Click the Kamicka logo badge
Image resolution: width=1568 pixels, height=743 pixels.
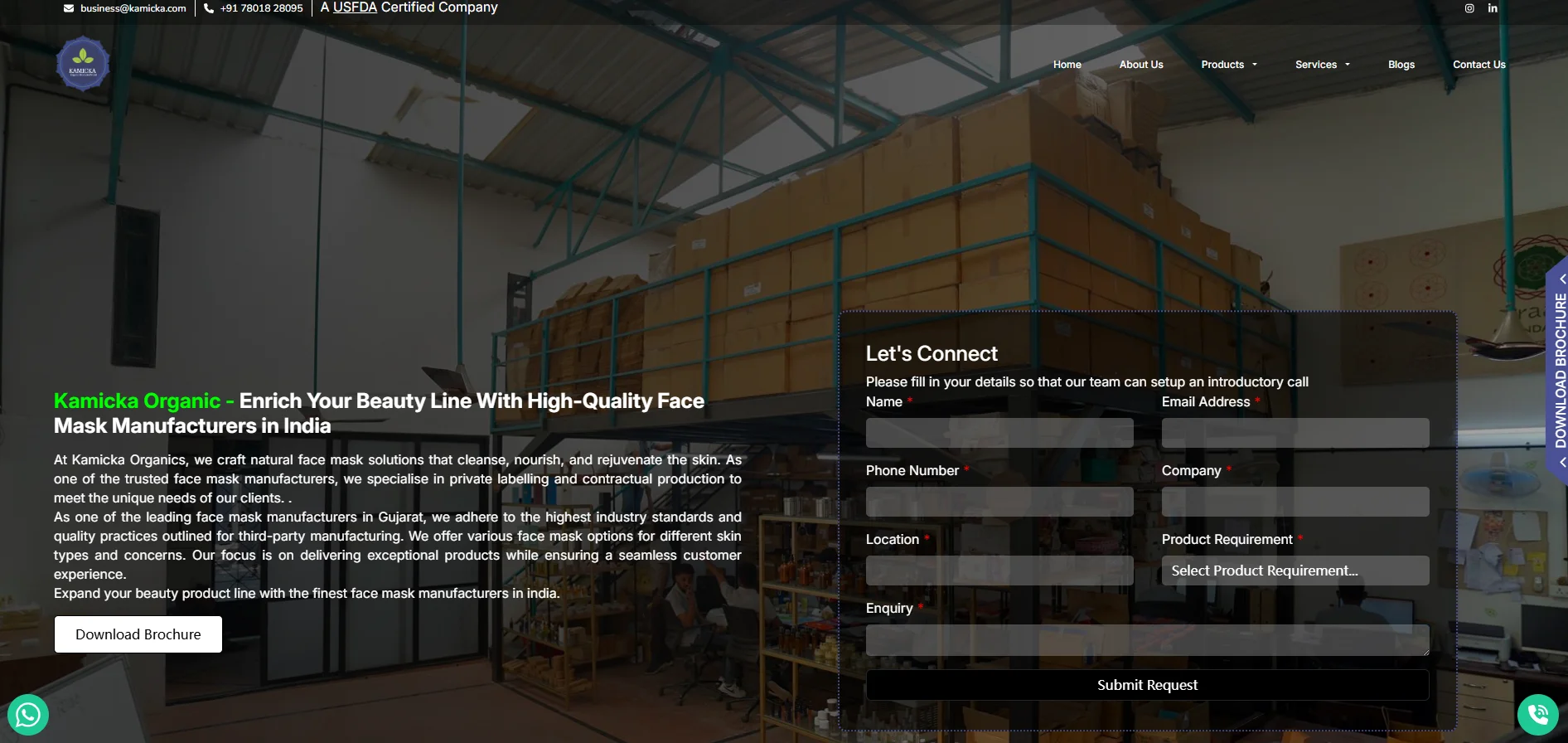tap(82, 64)
